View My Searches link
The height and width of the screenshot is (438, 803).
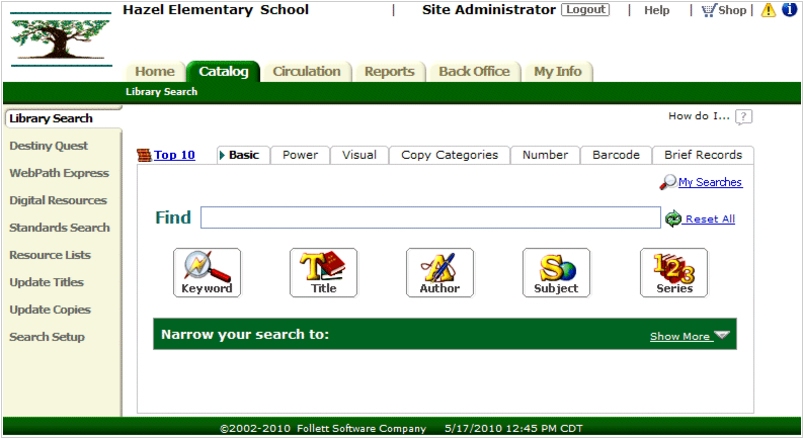(709, 182)
